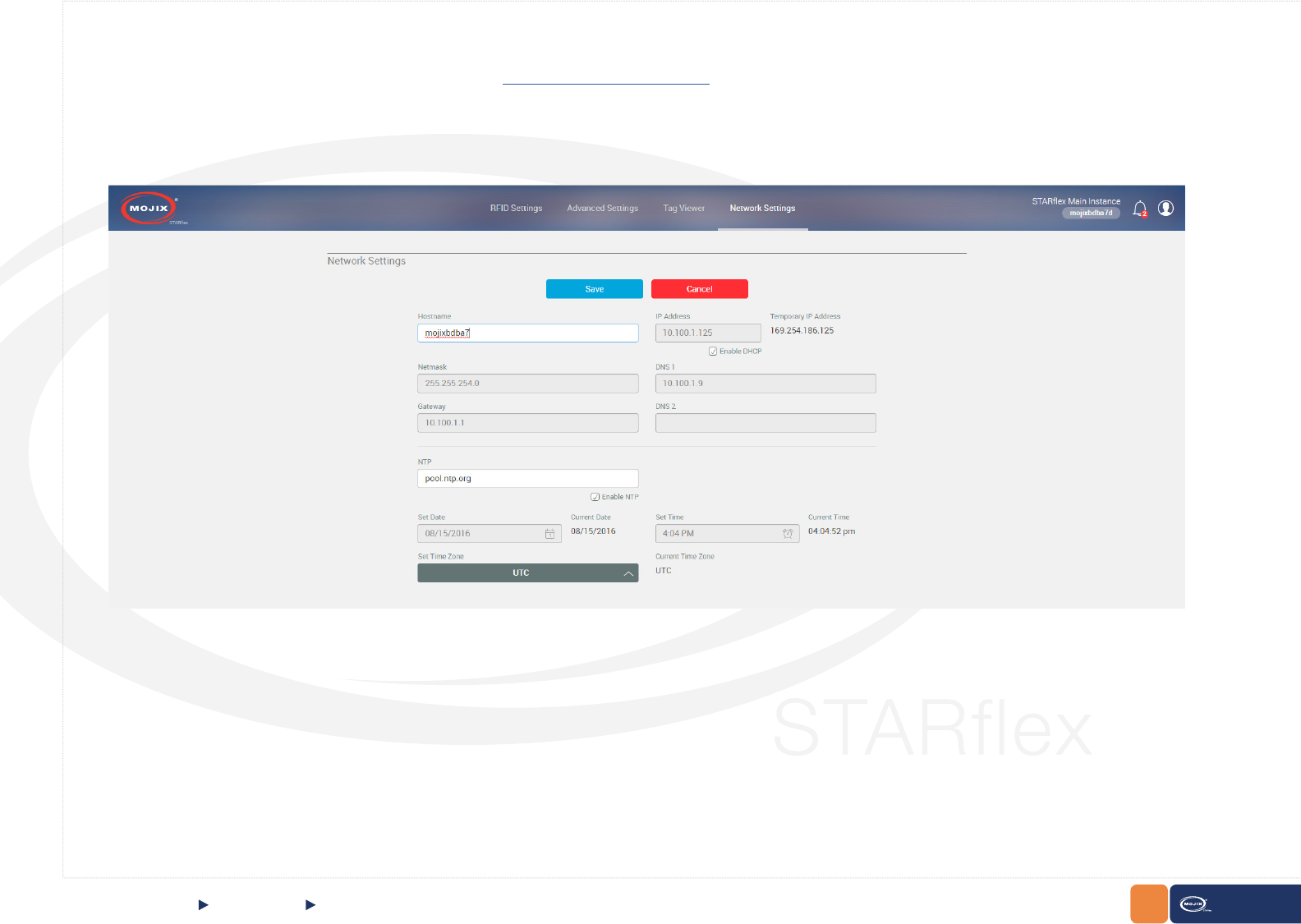The height and width of the screenshot is (924, 1301).
Task: Switch to the RFID Settings tab
Action: tap(516, 209)
